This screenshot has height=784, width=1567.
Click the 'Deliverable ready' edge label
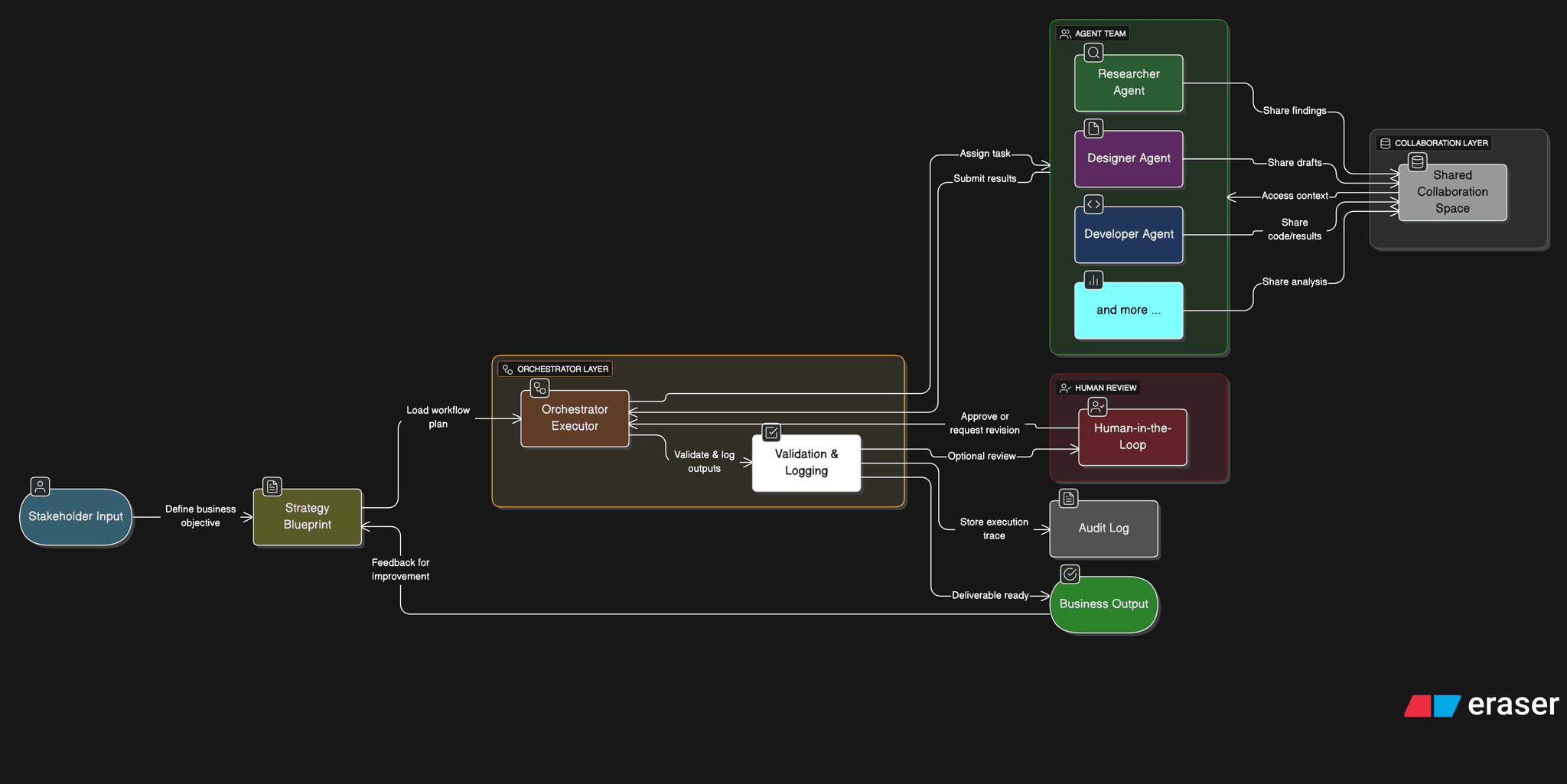pos(990,595)
